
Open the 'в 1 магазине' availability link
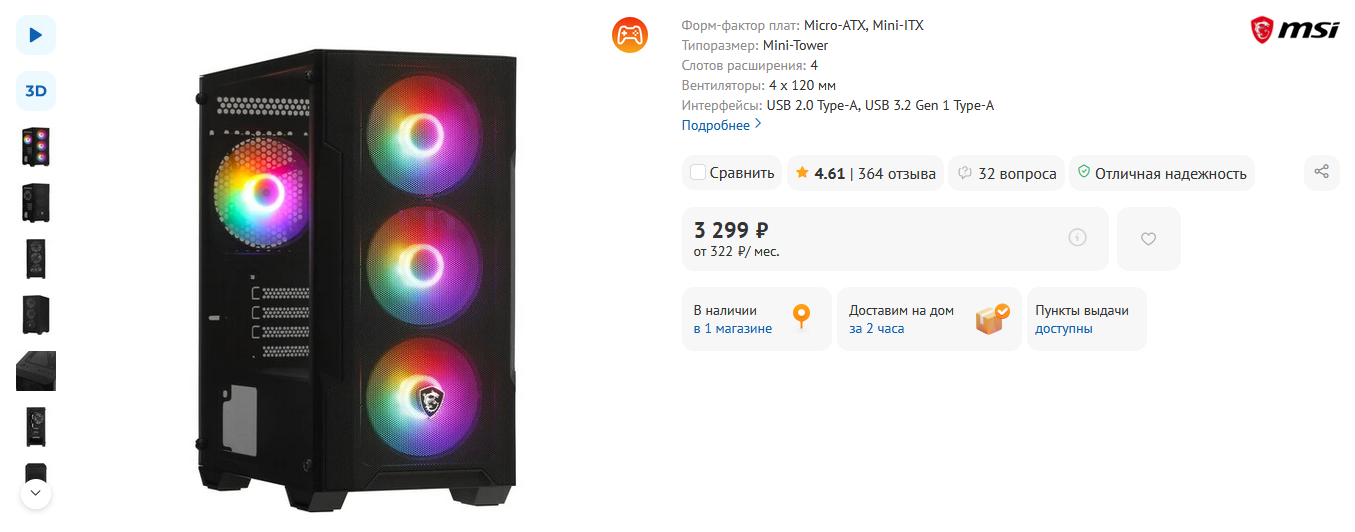click(x=733, y=329)
